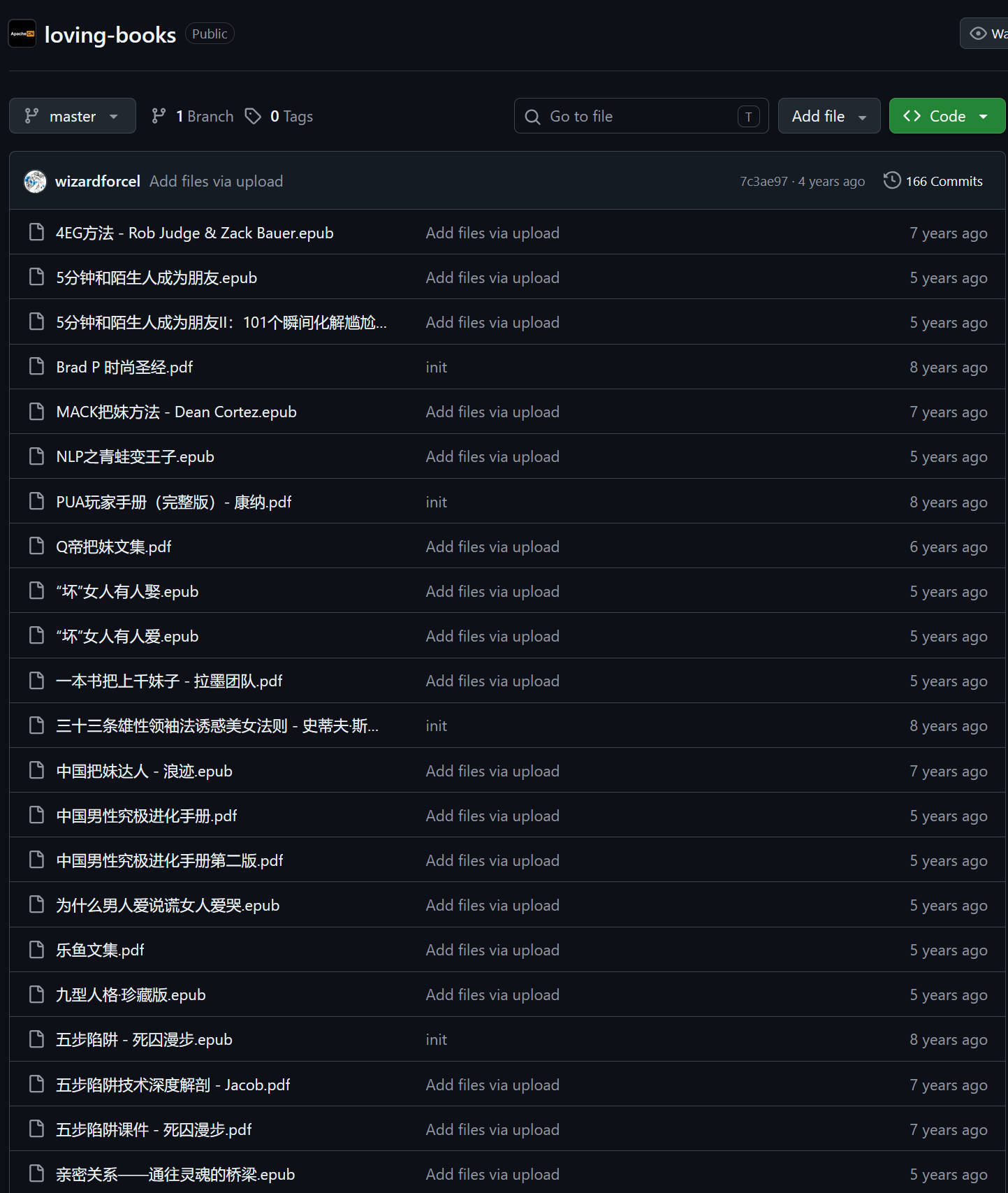
Task: Open file PUA玩家手册（完整版）- 康纳.pdf
Action: pos(174,502)
